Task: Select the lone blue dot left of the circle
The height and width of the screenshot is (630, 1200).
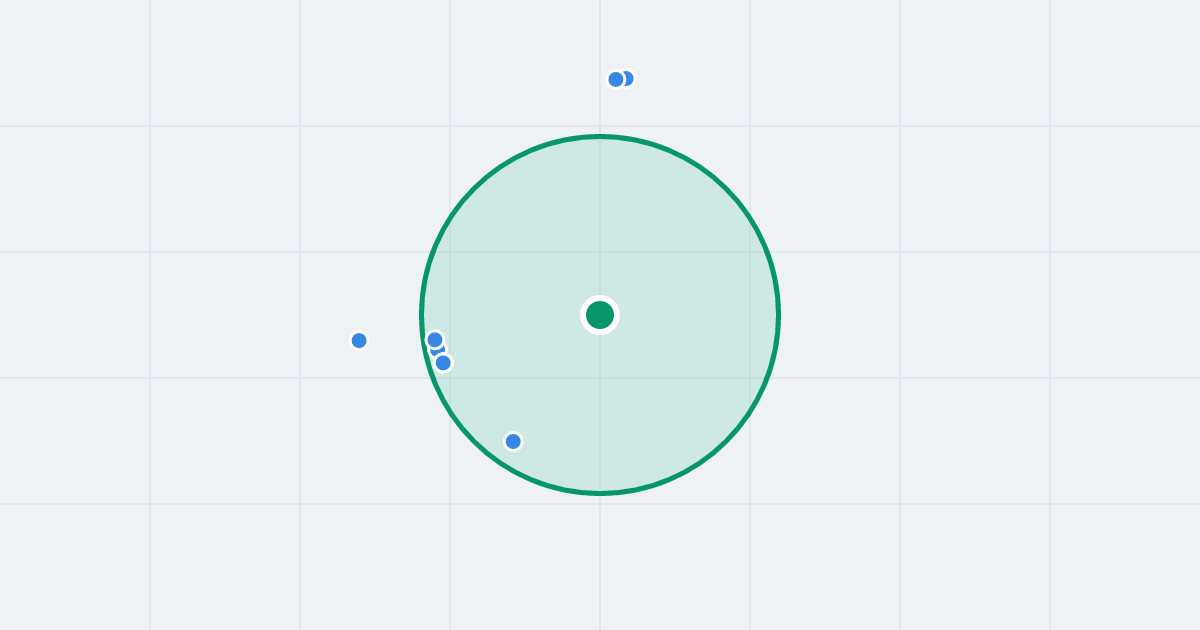Action: tap(359, 340)
